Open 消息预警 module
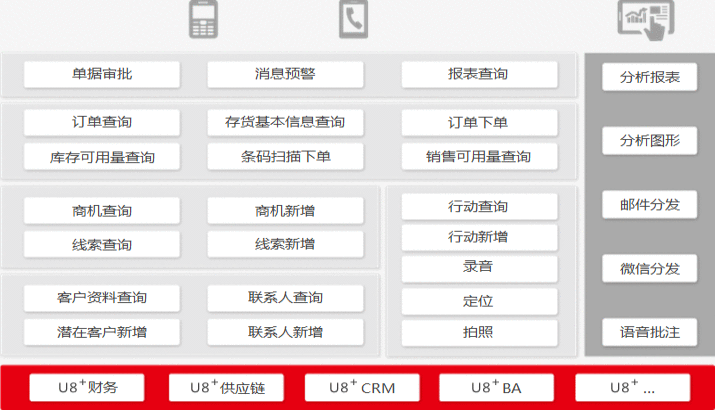 [285, 74]
